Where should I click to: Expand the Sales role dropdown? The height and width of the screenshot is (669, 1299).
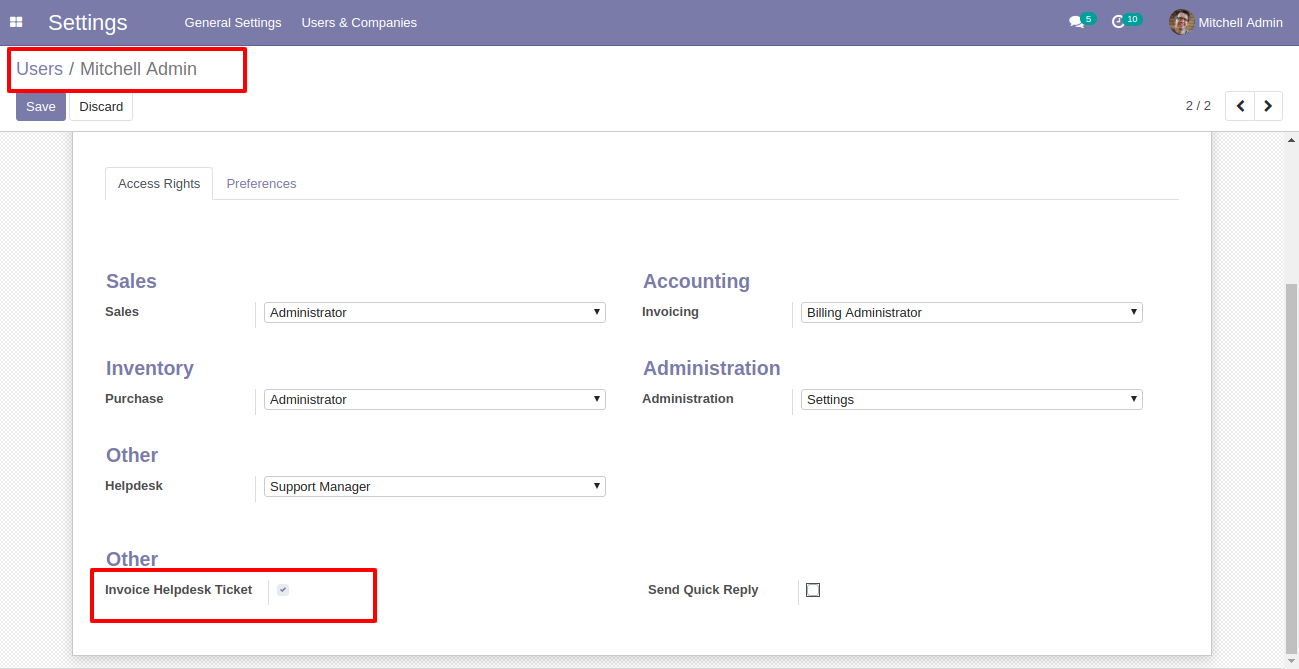[434, 313]
